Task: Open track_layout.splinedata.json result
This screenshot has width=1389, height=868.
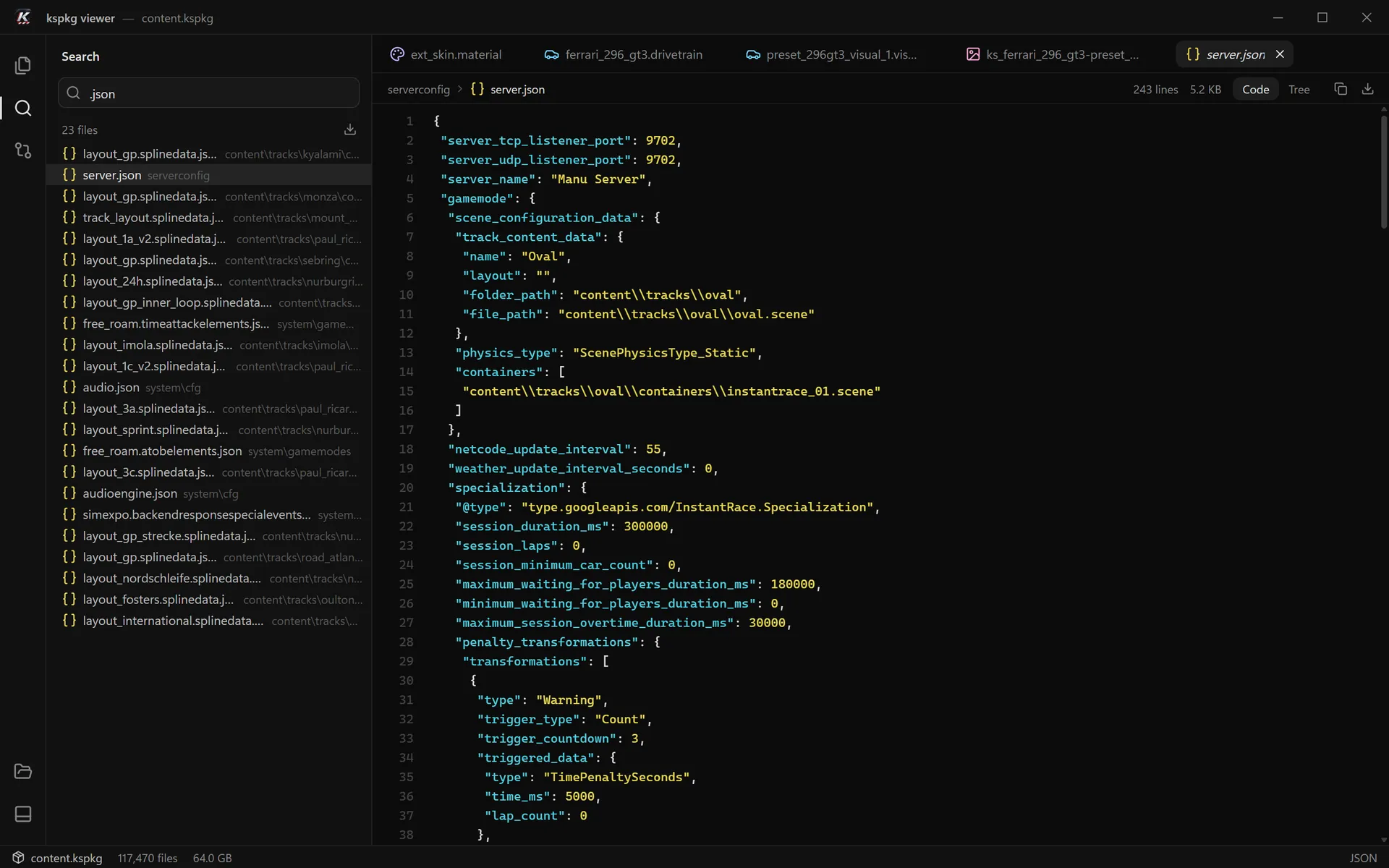Action: [x=208, y=218]
